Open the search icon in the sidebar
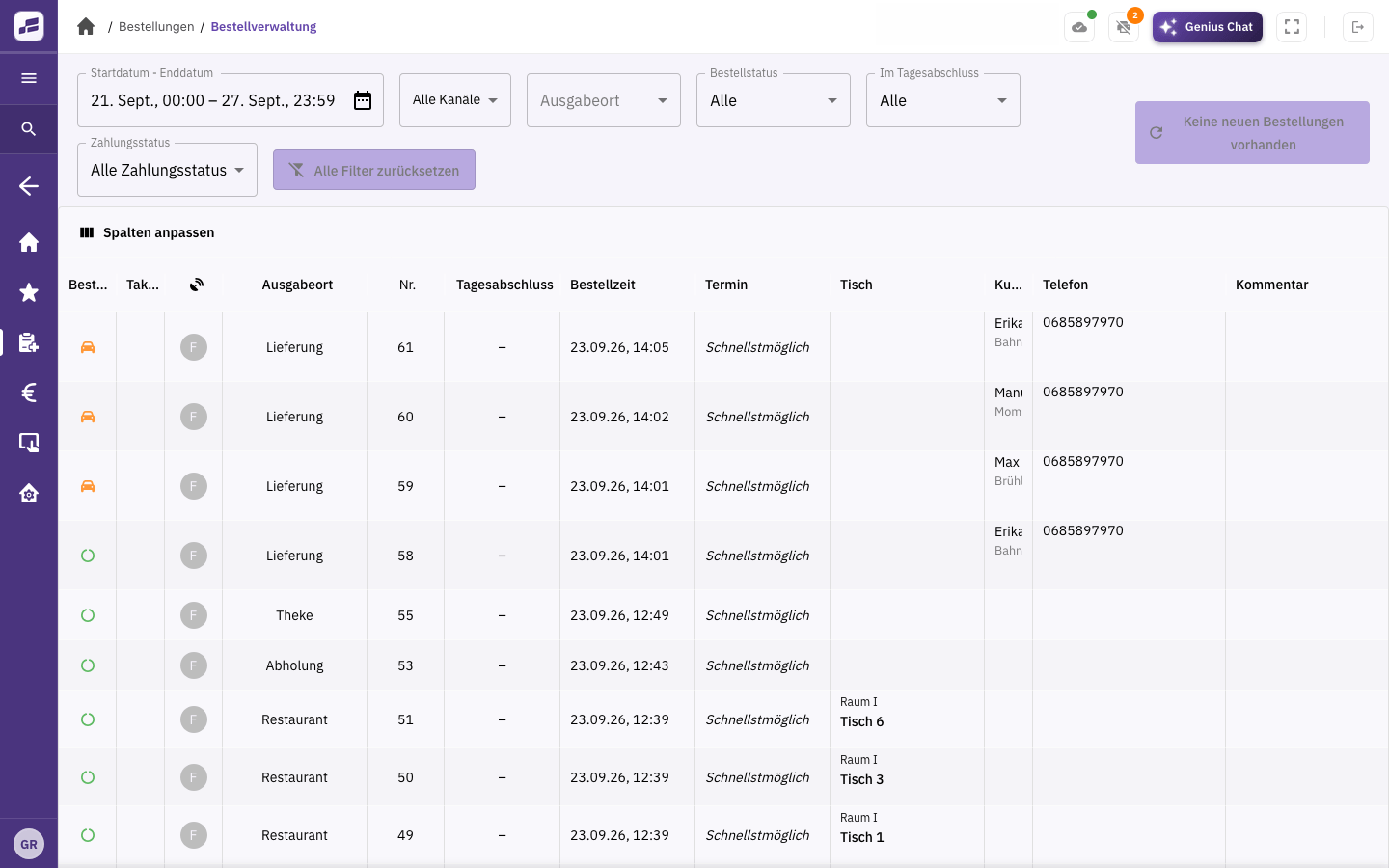Screen dimensions: 1389x868 click(29, 128)
